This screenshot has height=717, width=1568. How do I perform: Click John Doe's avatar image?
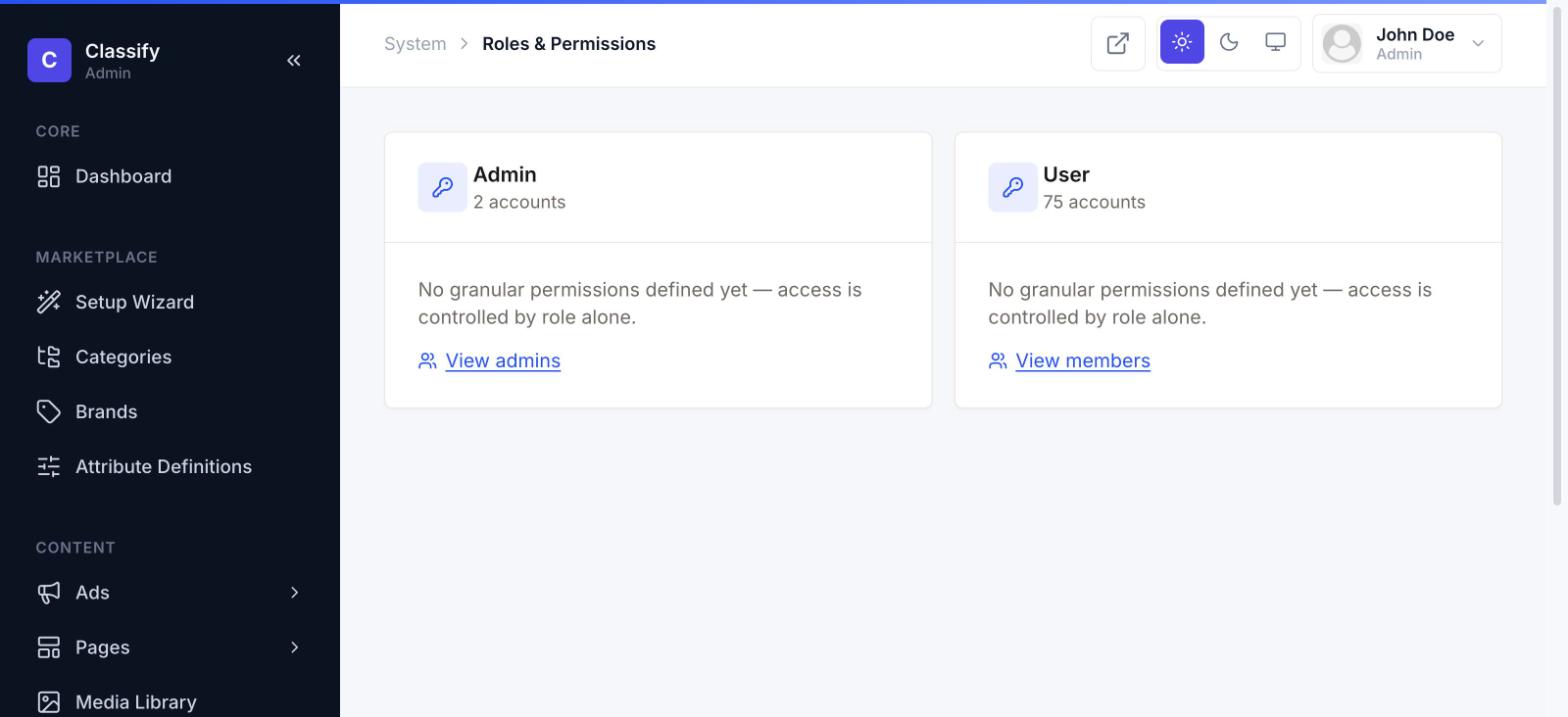(x=1342, y=43)
